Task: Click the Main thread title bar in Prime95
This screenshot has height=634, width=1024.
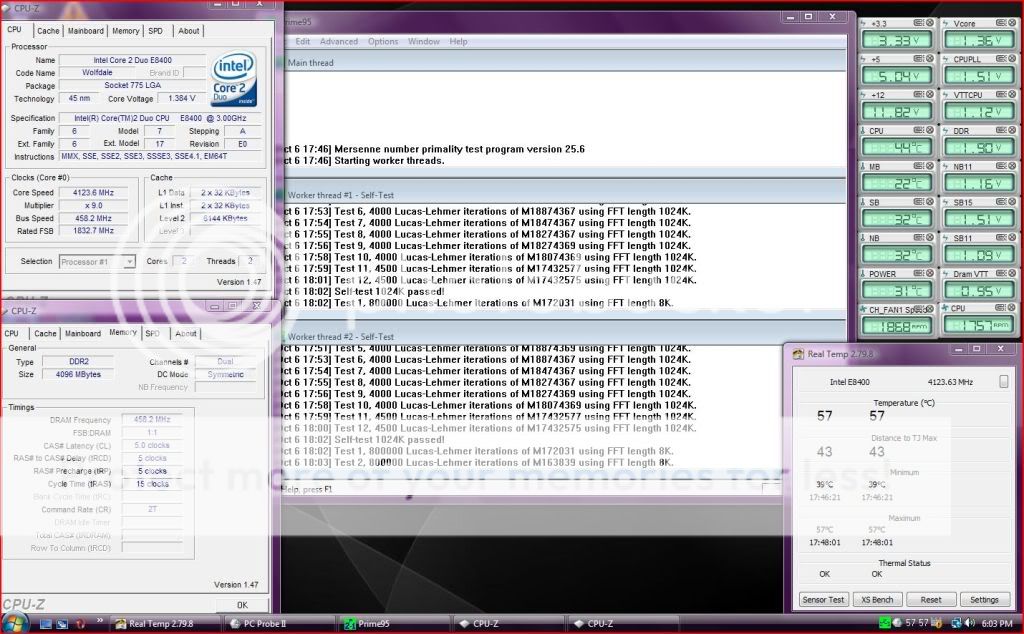Action: tap(566, 63)
